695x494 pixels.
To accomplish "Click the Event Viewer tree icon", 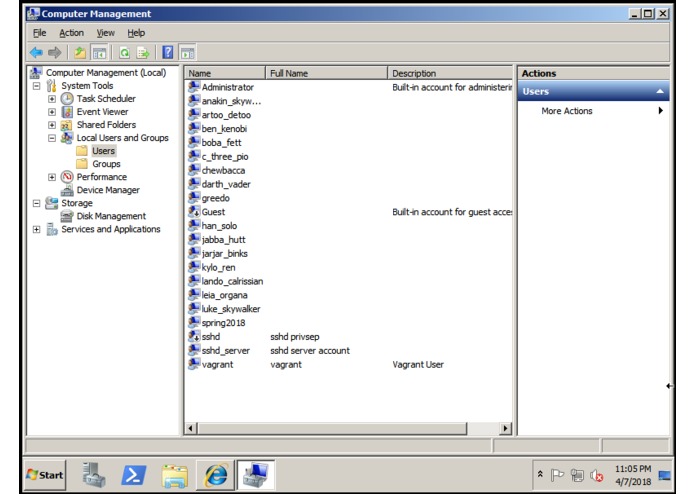I will (67, 112).
